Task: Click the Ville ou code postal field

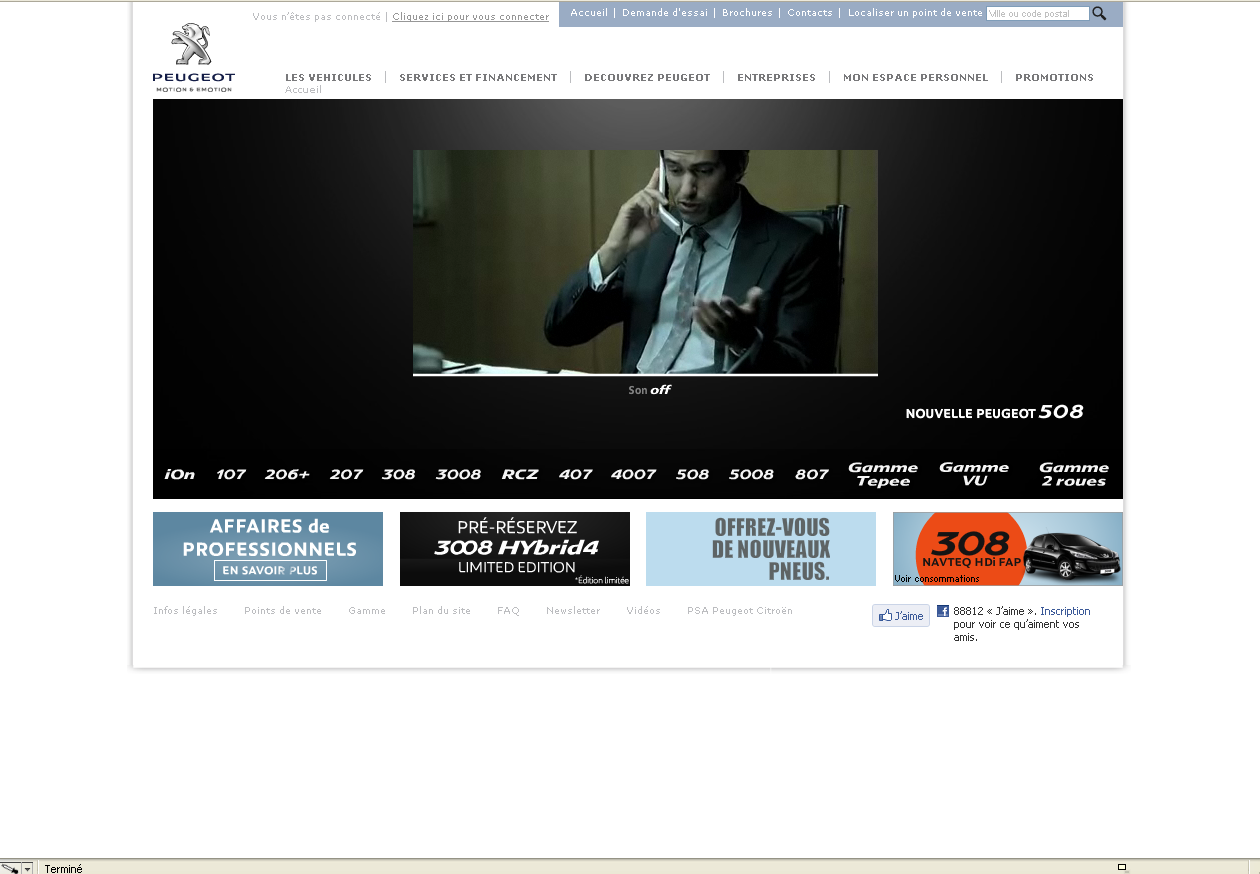Action: [x=1037, y=14]
